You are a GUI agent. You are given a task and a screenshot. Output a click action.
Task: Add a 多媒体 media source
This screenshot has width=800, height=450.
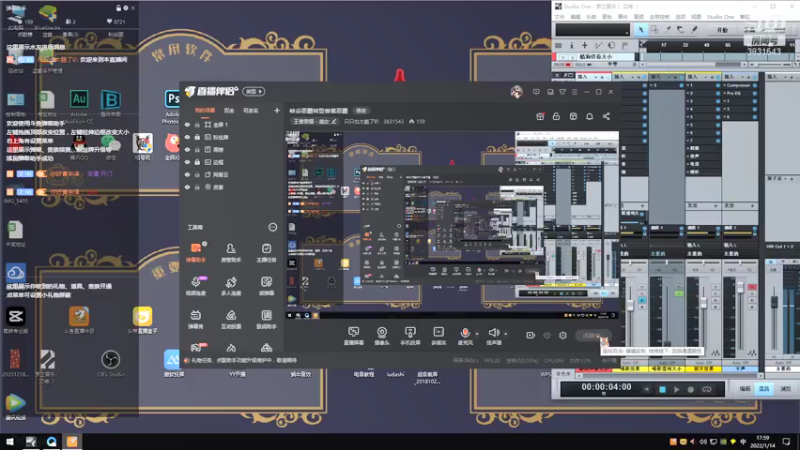click(438, 336)
